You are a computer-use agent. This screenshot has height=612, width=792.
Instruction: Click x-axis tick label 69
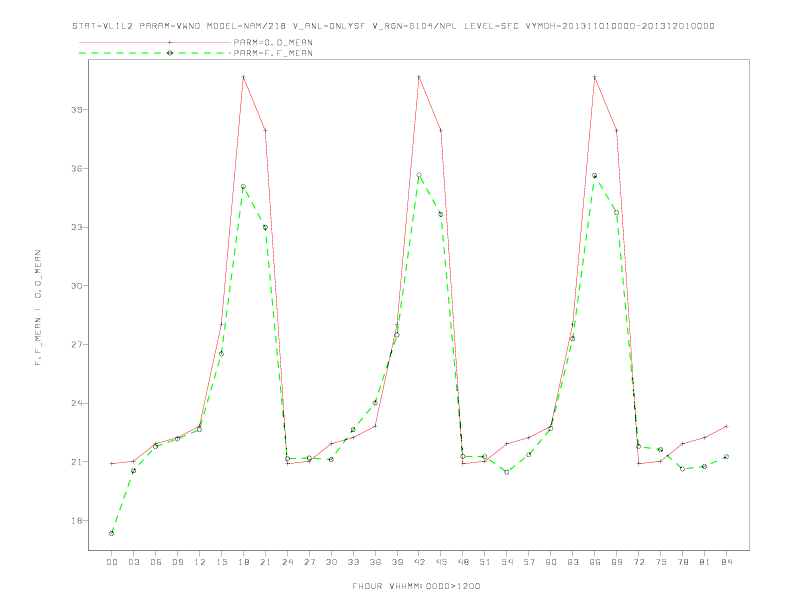point(617,562)
